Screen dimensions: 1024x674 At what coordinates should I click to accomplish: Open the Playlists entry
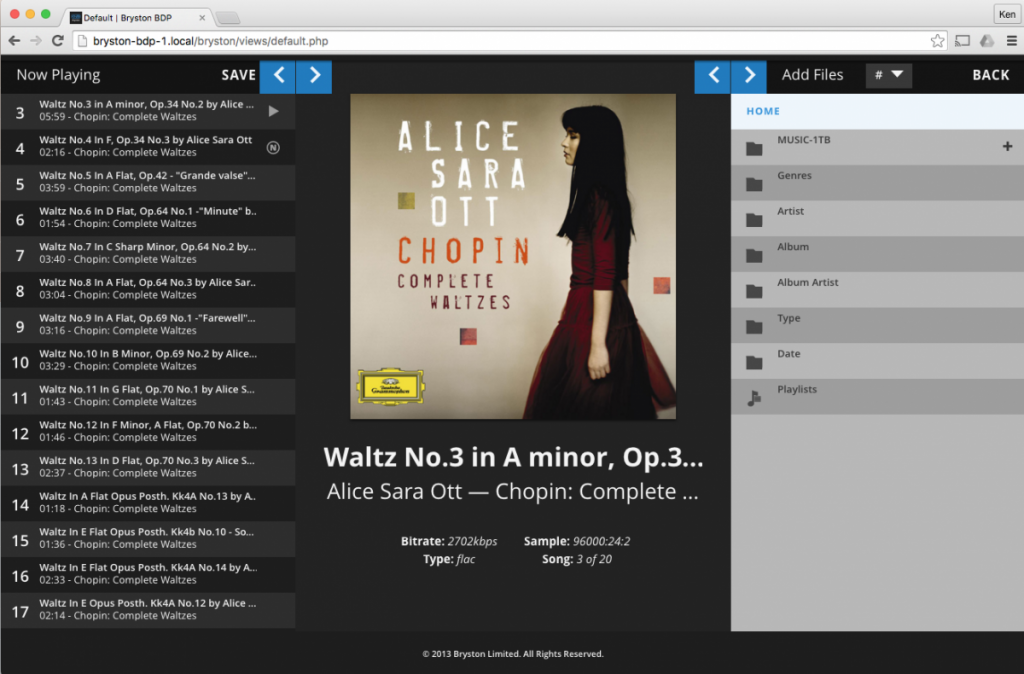(x=877, y=396)
